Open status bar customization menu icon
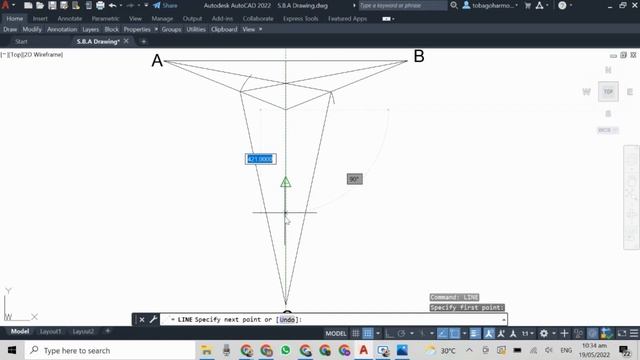Screen dimensions: 640x360 click(x=634, y=333)
